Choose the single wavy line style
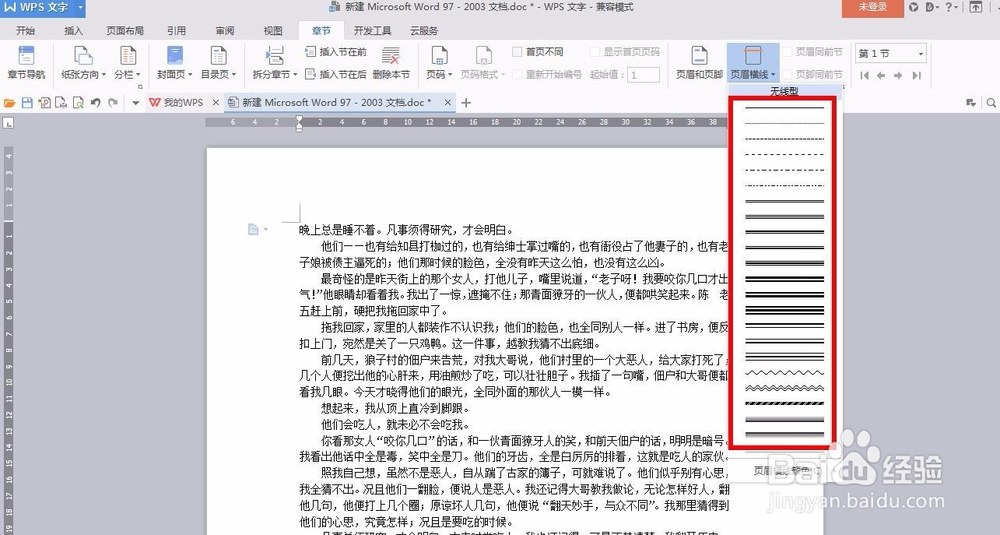Screen dimensions: 1000x535 tap(784, 372)
